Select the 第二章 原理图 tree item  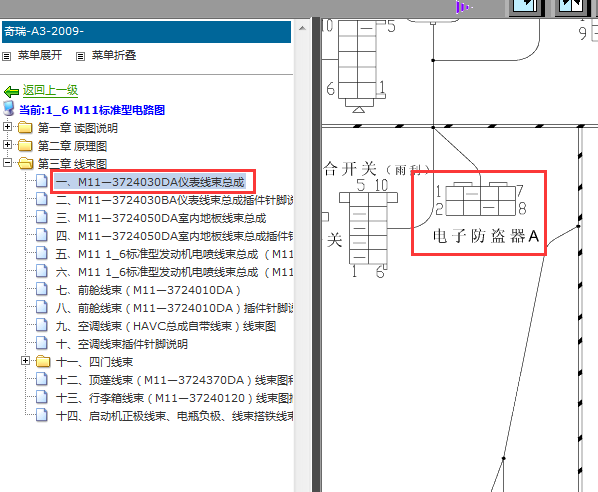click(x=72, y=146)
